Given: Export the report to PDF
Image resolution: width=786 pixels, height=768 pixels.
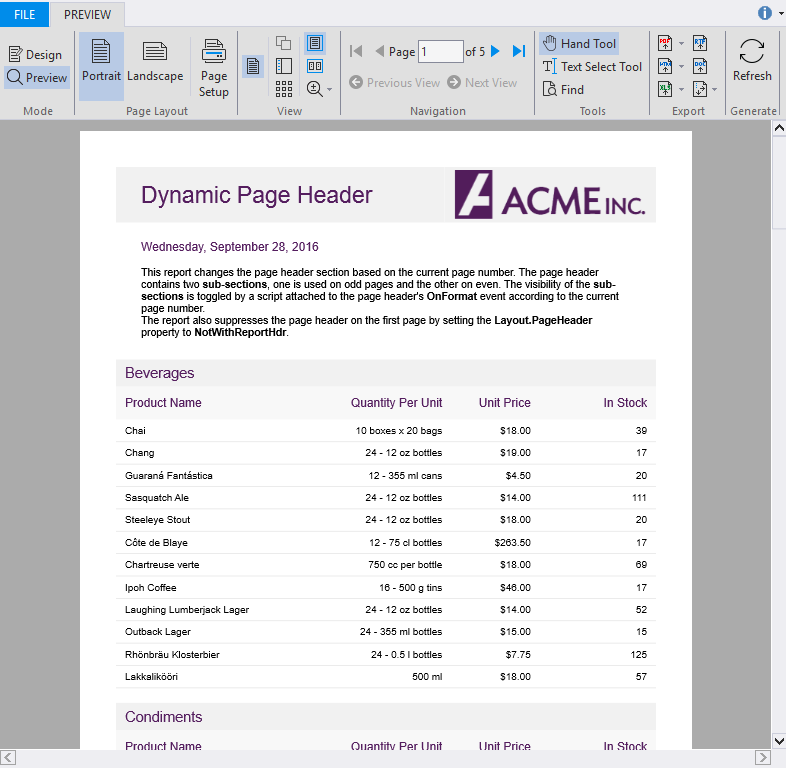Looking at the screenshot, I should point(665,43).
